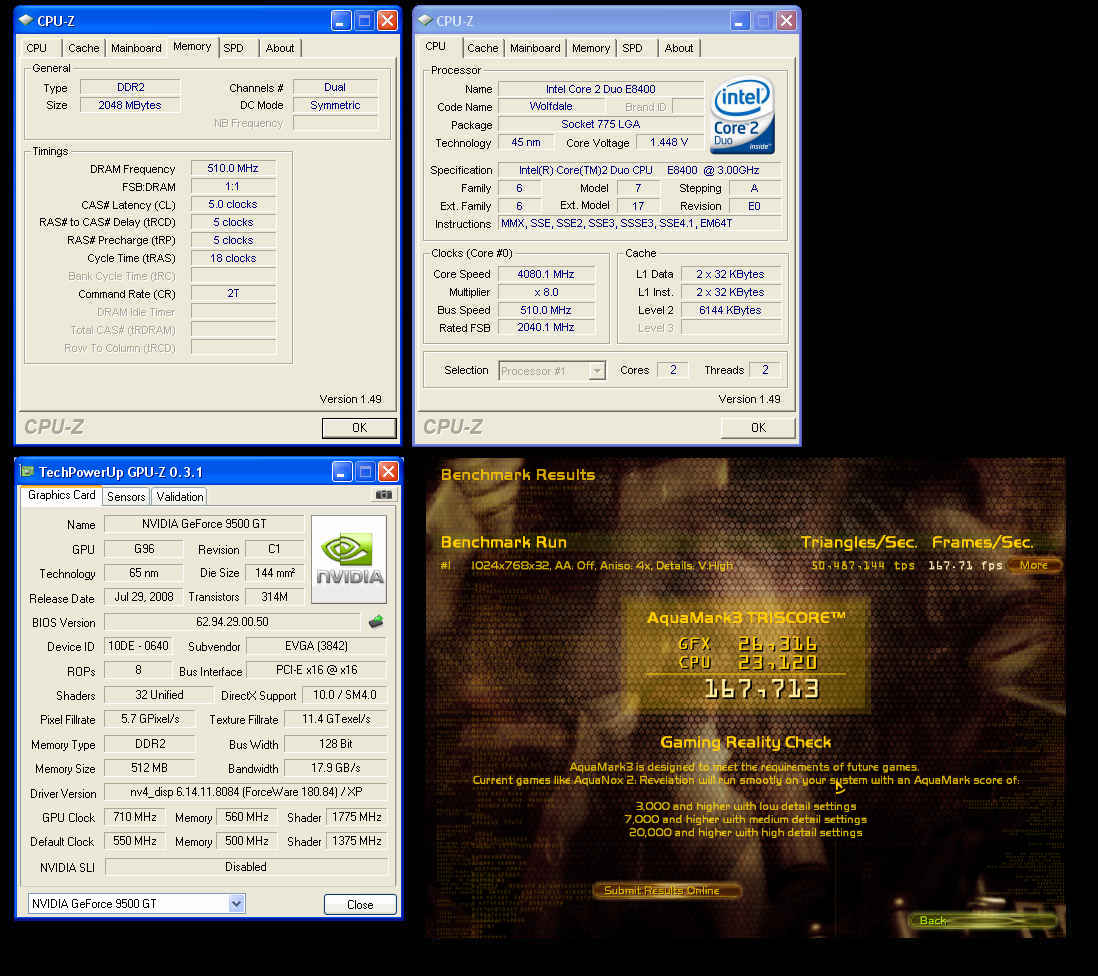Switch to Memory tab in right CPU-Z window

coord(590,48)
